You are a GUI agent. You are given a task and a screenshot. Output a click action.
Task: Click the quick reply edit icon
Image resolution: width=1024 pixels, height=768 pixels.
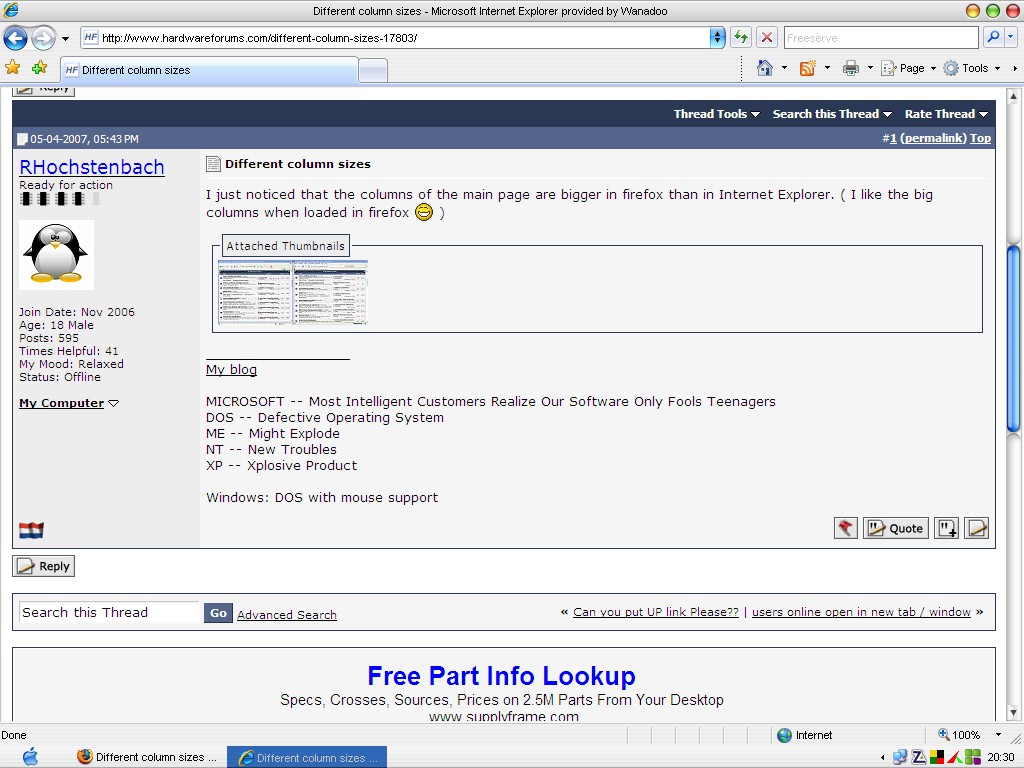[976, 528]
